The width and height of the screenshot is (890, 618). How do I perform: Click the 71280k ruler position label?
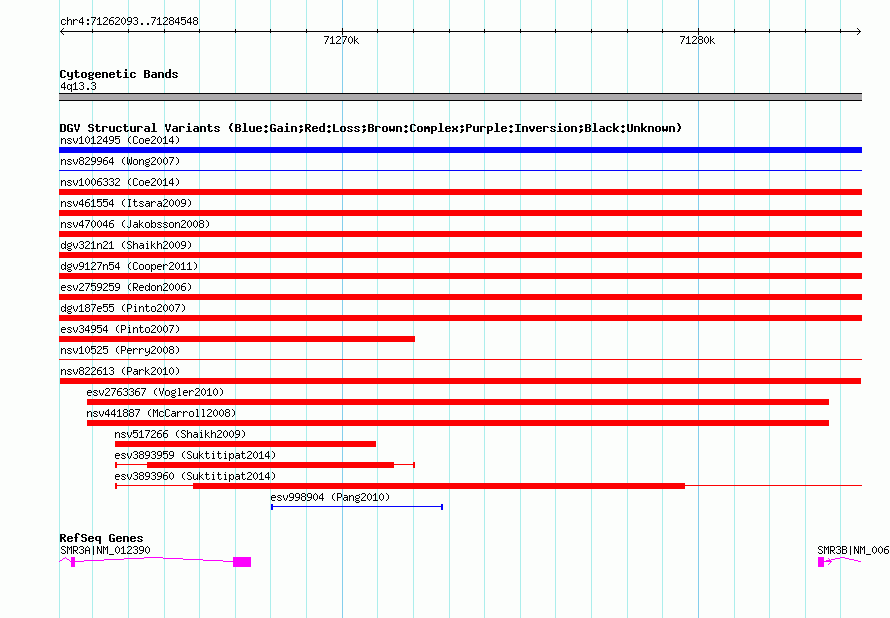point(697,40)
